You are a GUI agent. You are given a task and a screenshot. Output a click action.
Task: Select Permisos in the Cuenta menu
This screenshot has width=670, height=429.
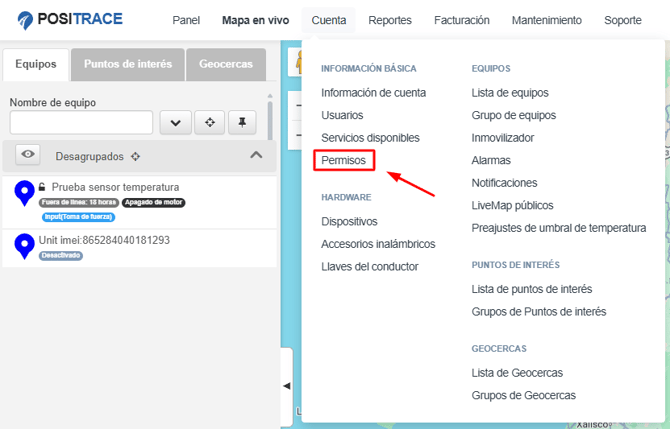tap(343, 160)
